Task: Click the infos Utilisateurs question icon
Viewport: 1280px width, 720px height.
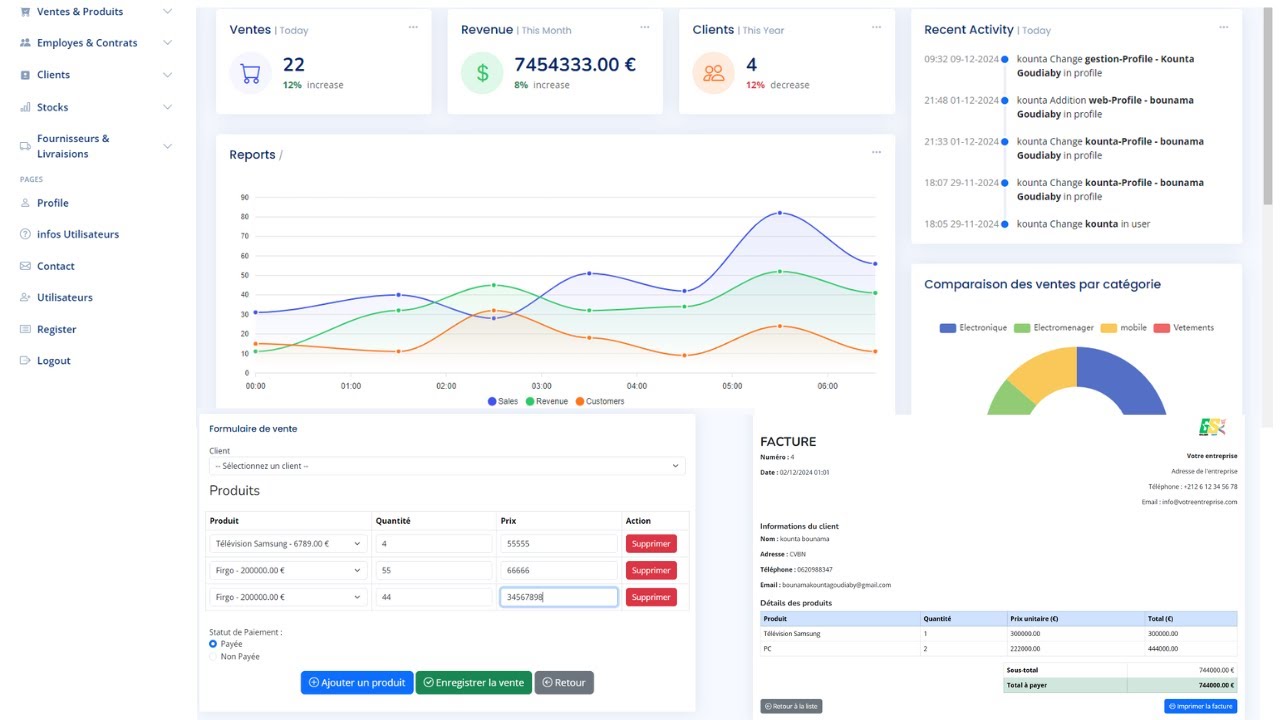Action: point(25,234)
